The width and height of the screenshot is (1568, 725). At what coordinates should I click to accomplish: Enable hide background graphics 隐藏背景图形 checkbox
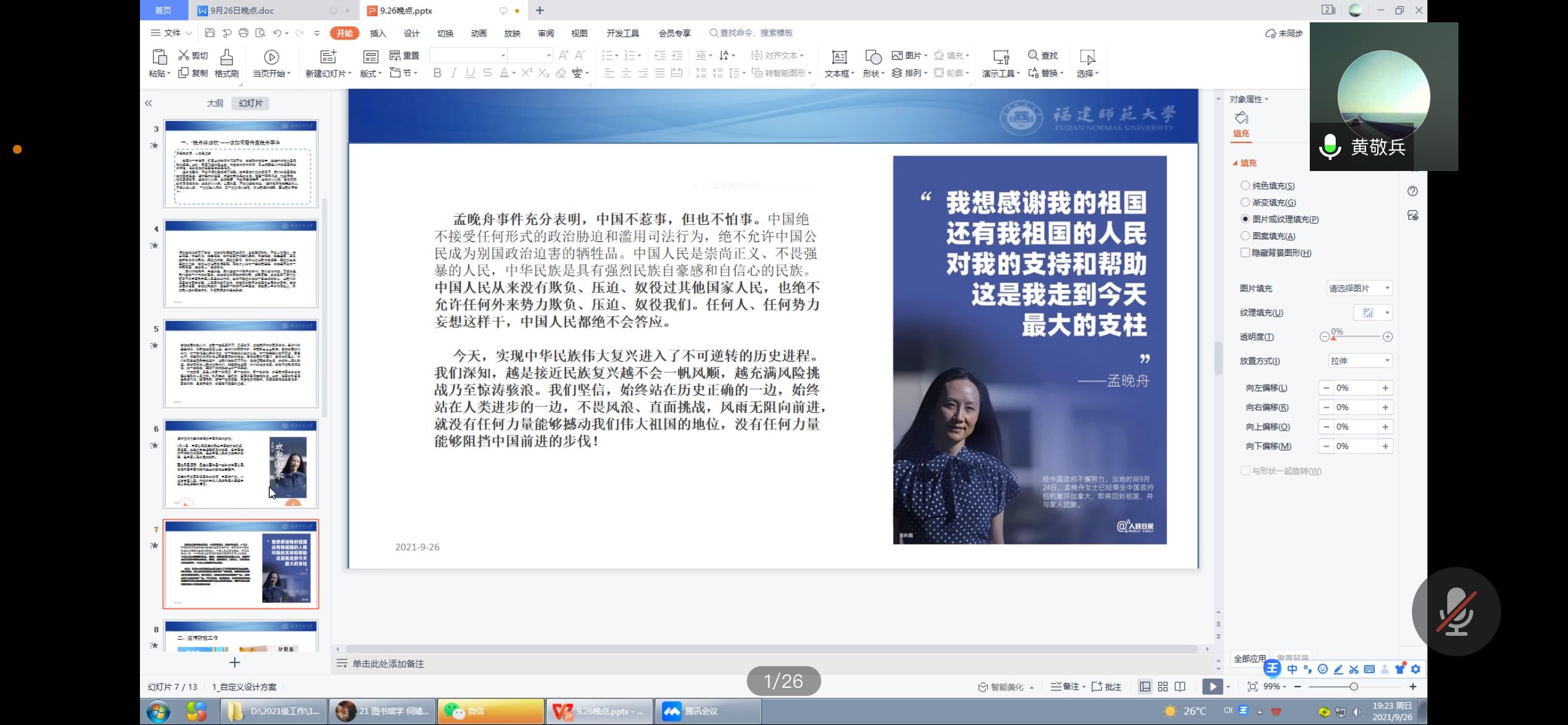(x=1245, y=252)
